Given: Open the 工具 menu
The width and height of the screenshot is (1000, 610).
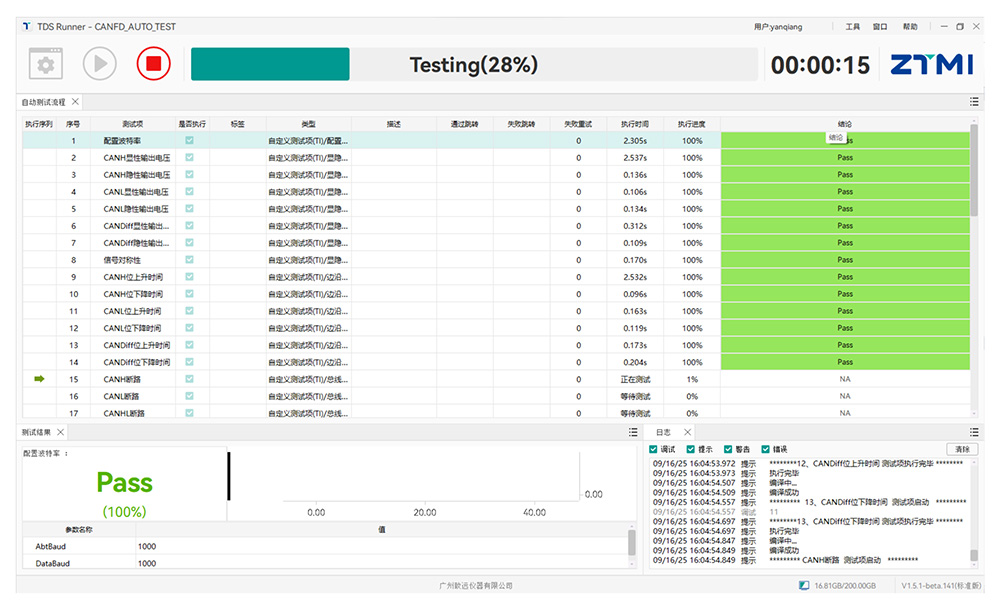Looking at the screenshot, I should (852, 27).
